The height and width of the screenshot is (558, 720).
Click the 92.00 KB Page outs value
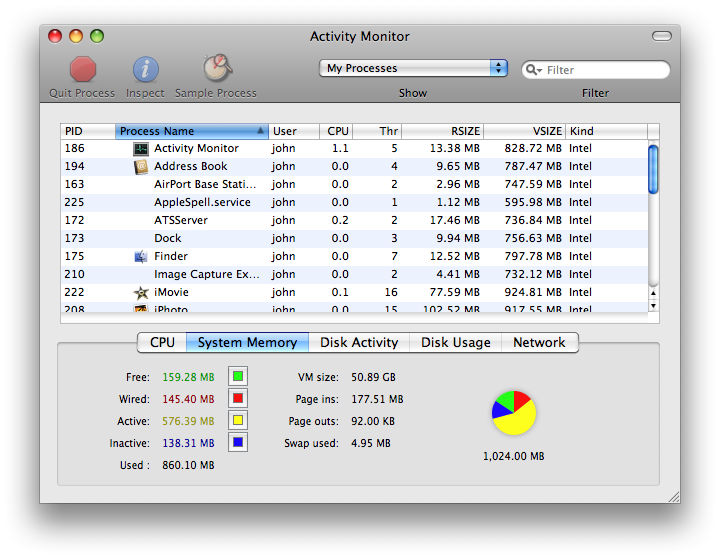click(x=373, y=421)
